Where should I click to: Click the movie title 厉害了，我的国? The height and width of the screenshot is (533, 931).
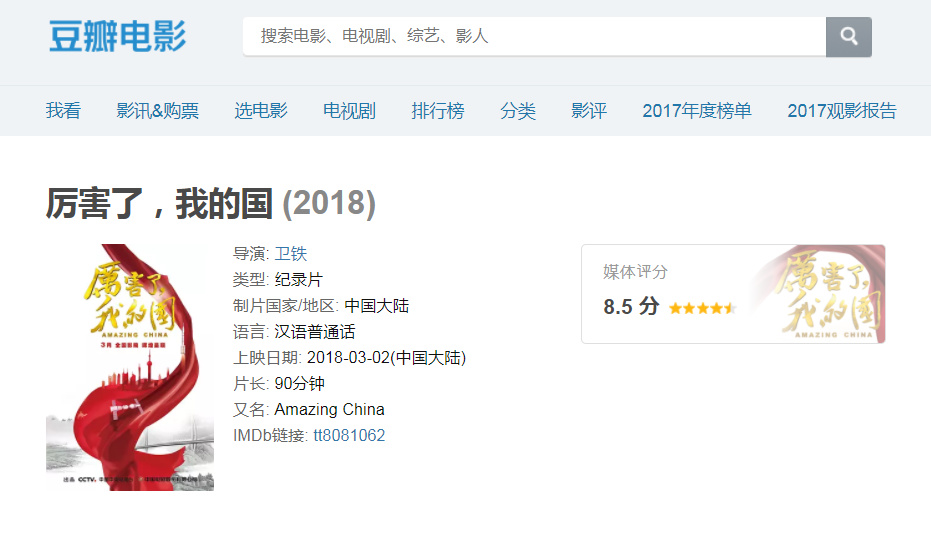point(159,204)
